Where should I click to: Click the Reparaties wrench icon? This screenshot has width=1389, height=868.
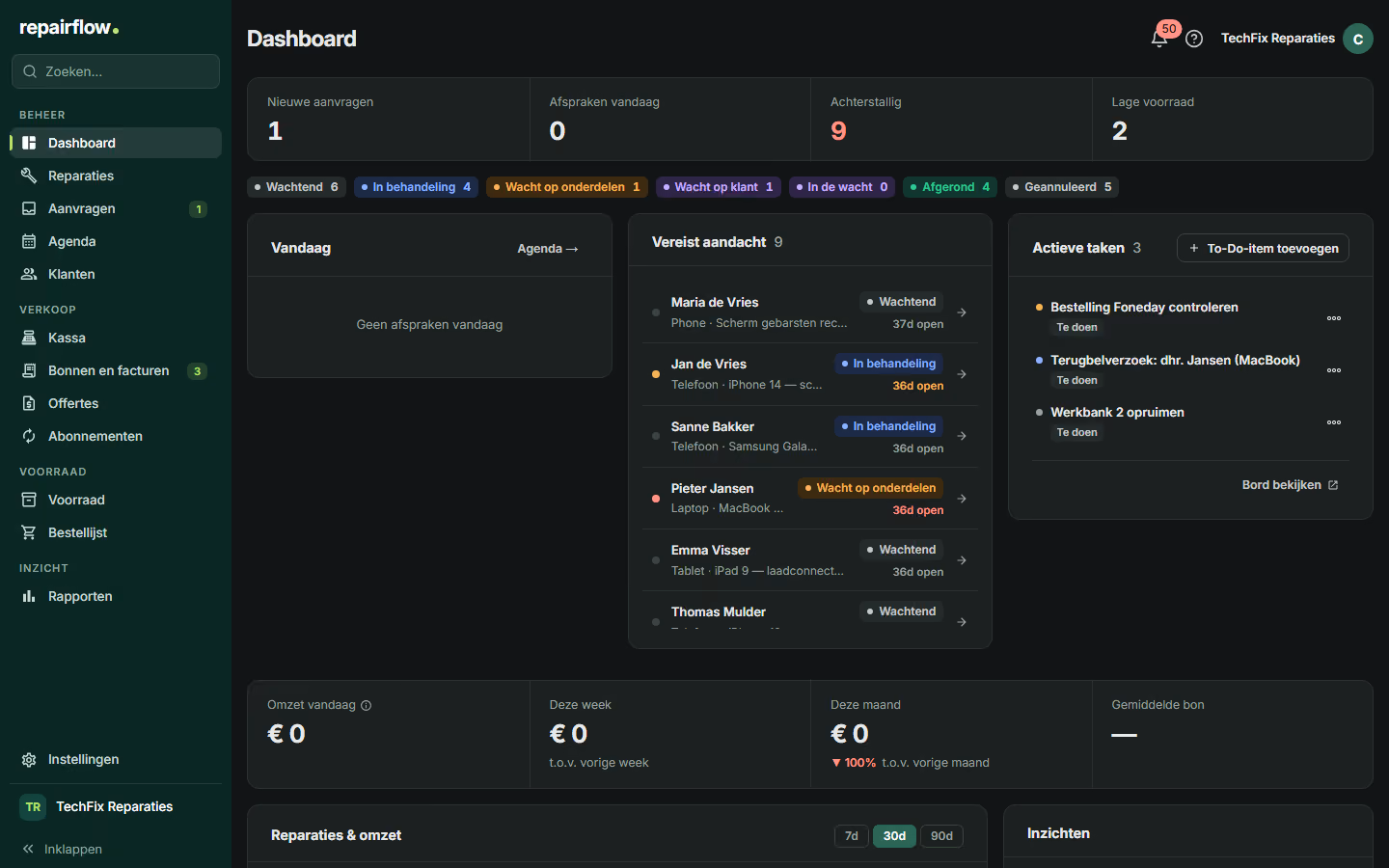click(x=29, y=176)
